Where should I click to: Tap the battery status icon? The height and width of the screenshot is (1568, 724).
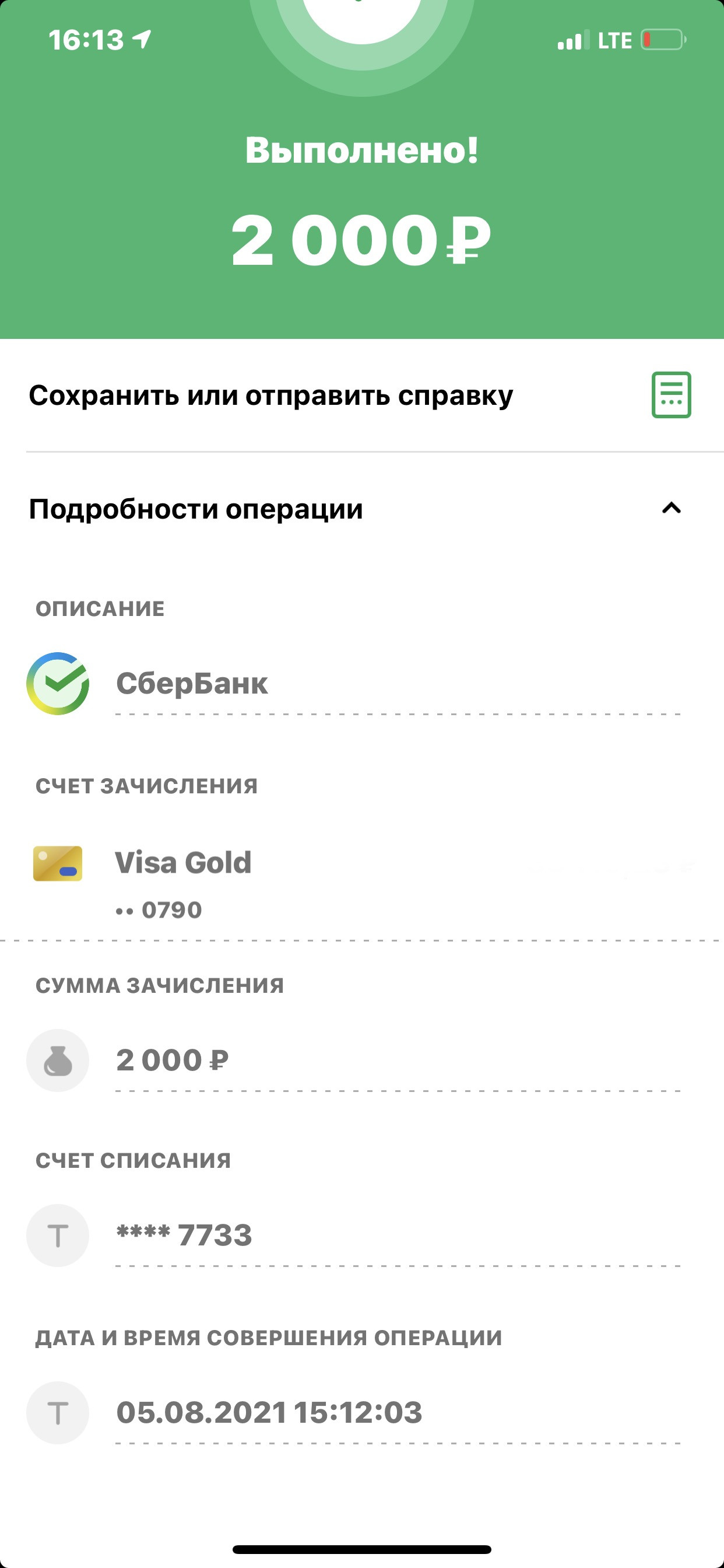(663, 40)
